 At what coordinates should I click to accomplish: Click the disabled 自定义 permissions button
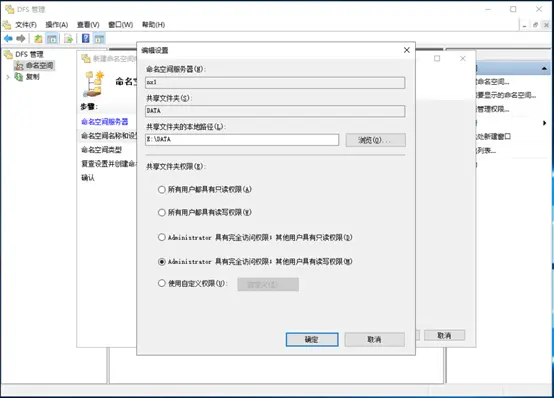point(268,285)
